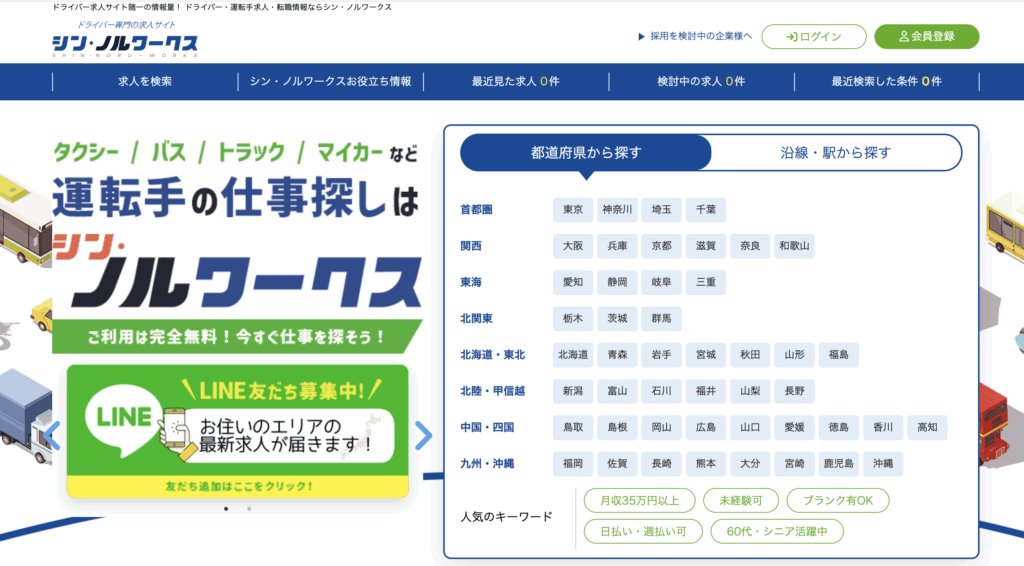Open the ログイン login button
1024x566 pixels.
click(813, 37)
